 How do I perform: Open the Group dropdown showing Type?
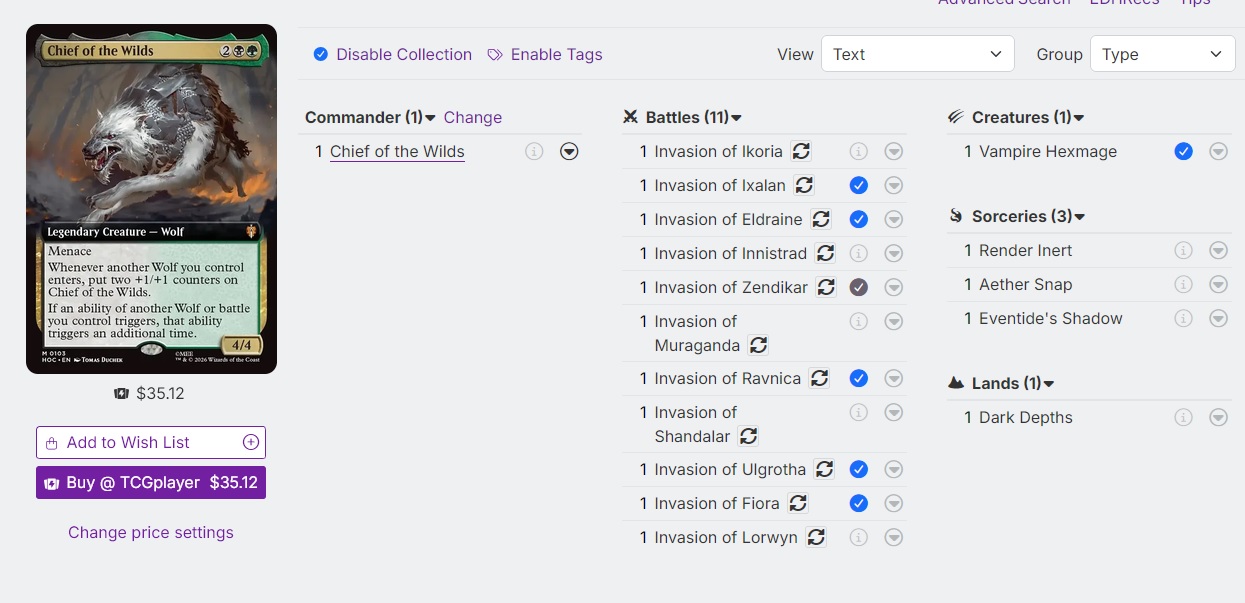pyautogui.click(x=1163, y=54)
